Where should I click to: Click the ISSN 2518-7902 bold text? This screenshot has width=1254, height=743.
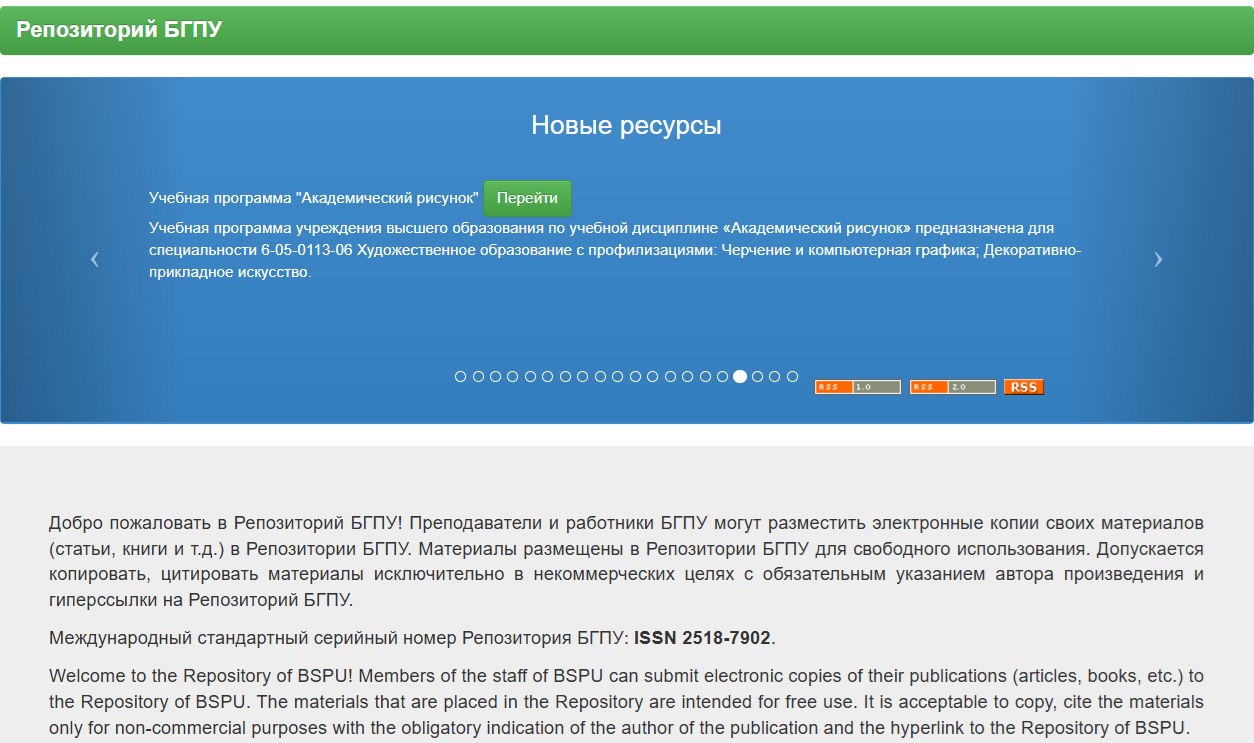point(703,638)
